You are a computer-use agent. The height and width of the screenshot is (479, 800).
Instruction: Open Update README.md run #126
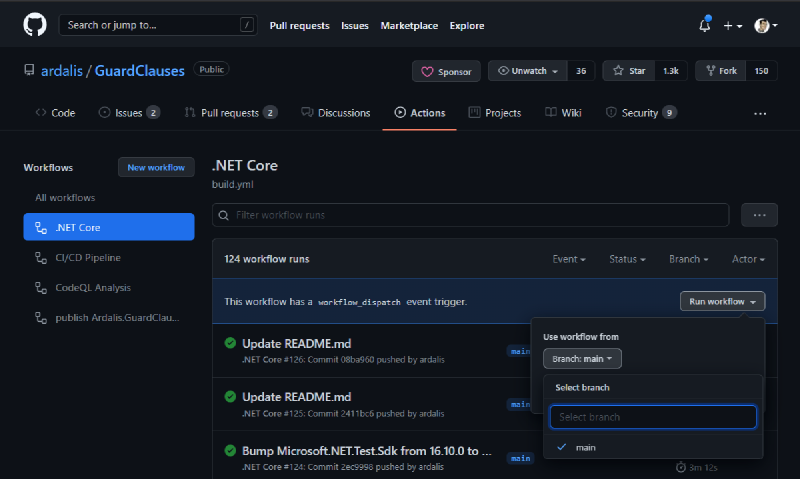point(296,343)
